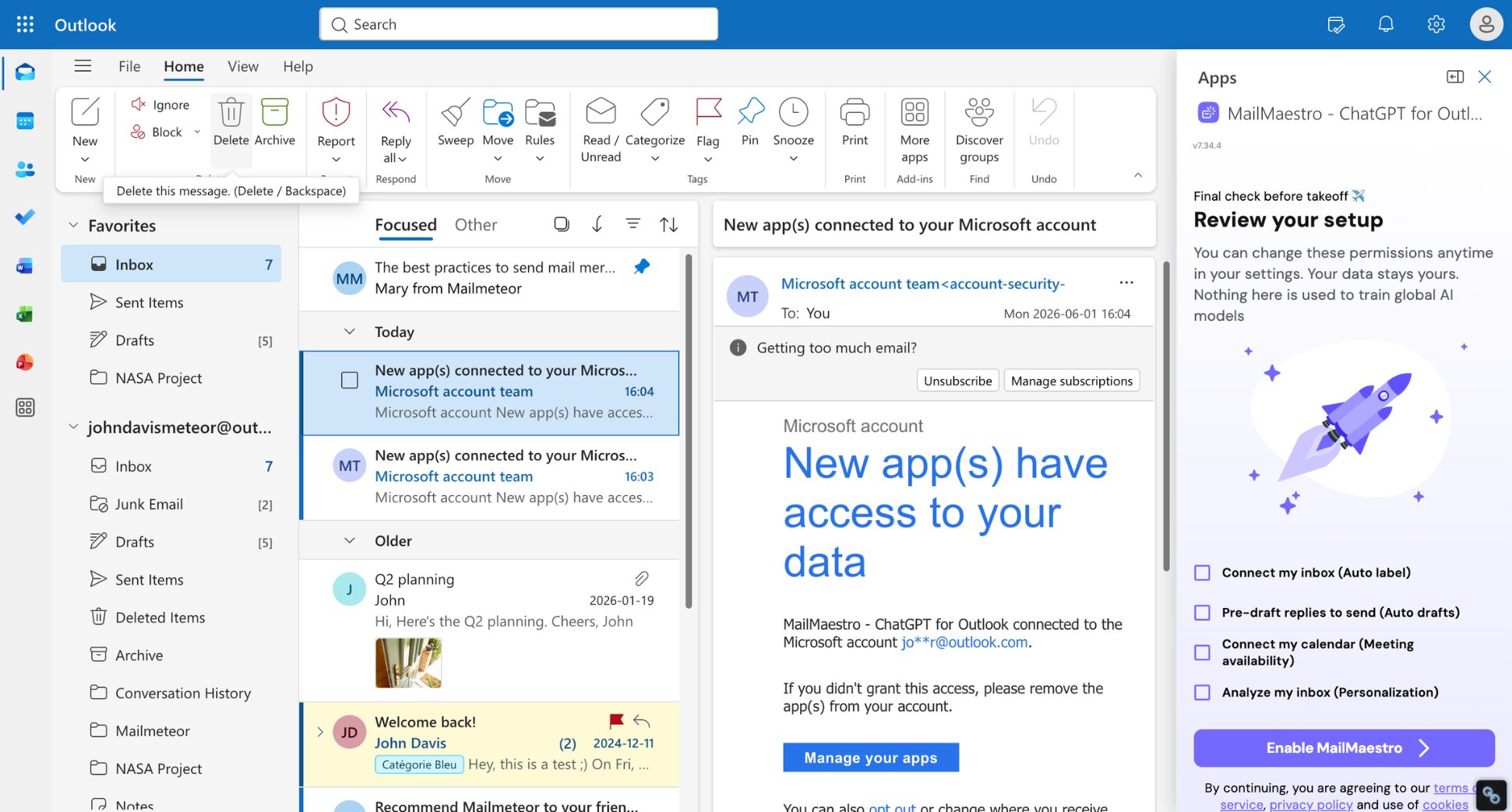
Task: Open the PowerPoint app in sidebar
Action: click(x=25, y=362)
